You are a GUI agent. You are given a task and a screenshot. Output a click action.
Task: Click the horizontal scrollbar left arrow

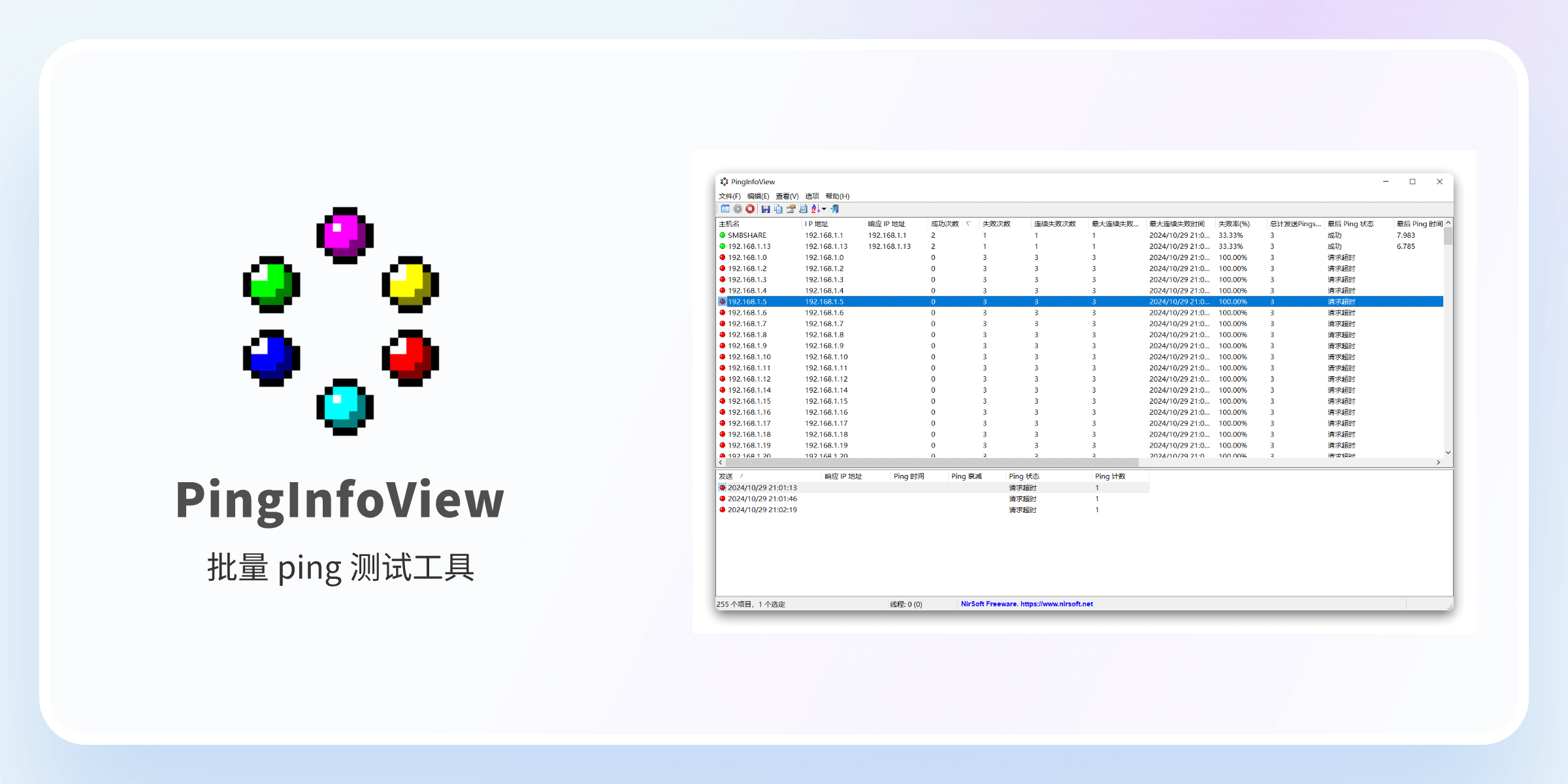pos(721,462)
